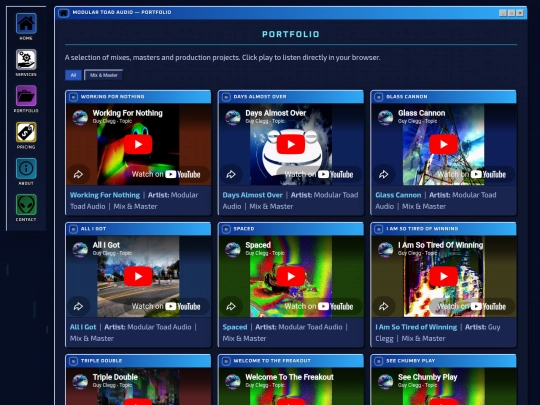
Task: Open Glass Cannon caption link
Action: coord(398,195)
